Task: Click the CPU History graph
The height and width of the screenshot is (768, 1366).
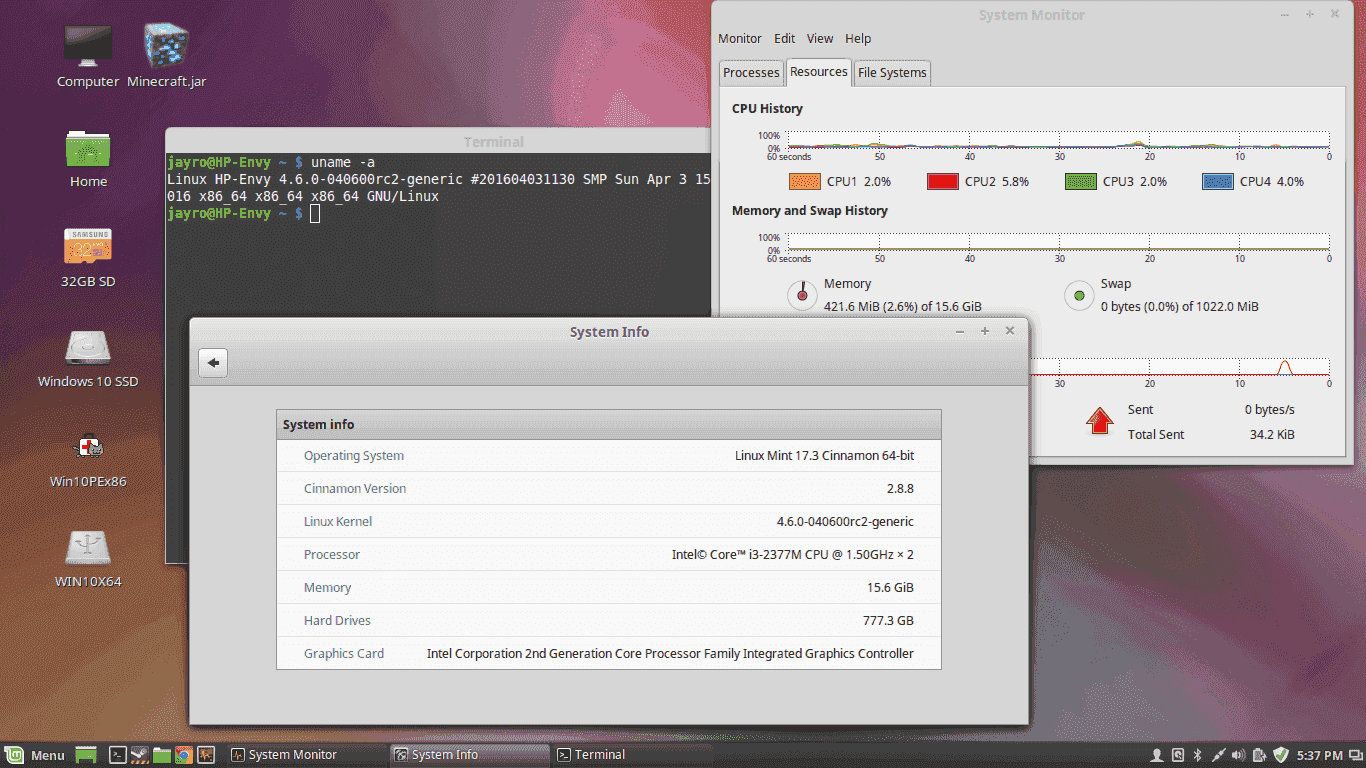Action: point(1058,140)
